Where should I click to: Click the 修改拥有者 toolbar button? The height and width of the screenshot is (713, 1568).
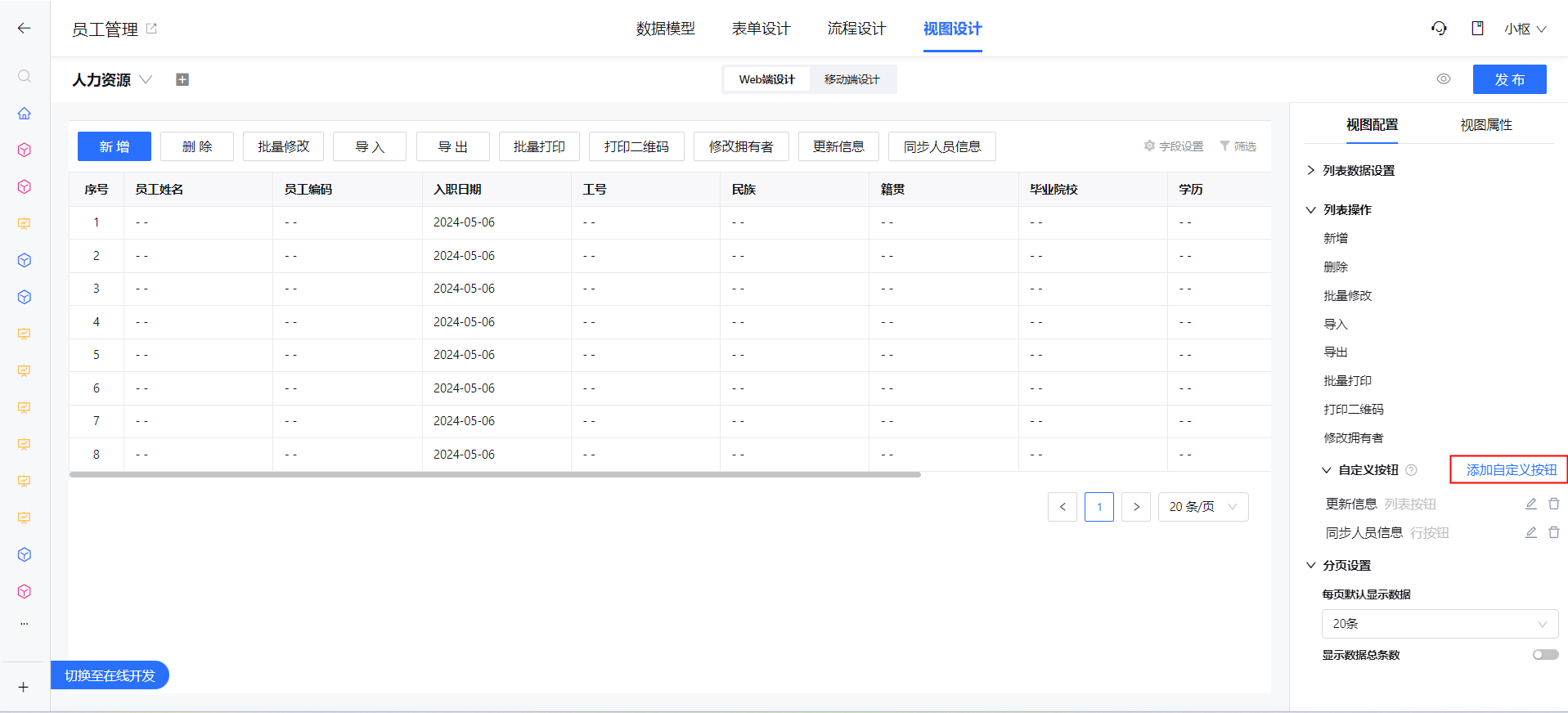coord(741,146)
